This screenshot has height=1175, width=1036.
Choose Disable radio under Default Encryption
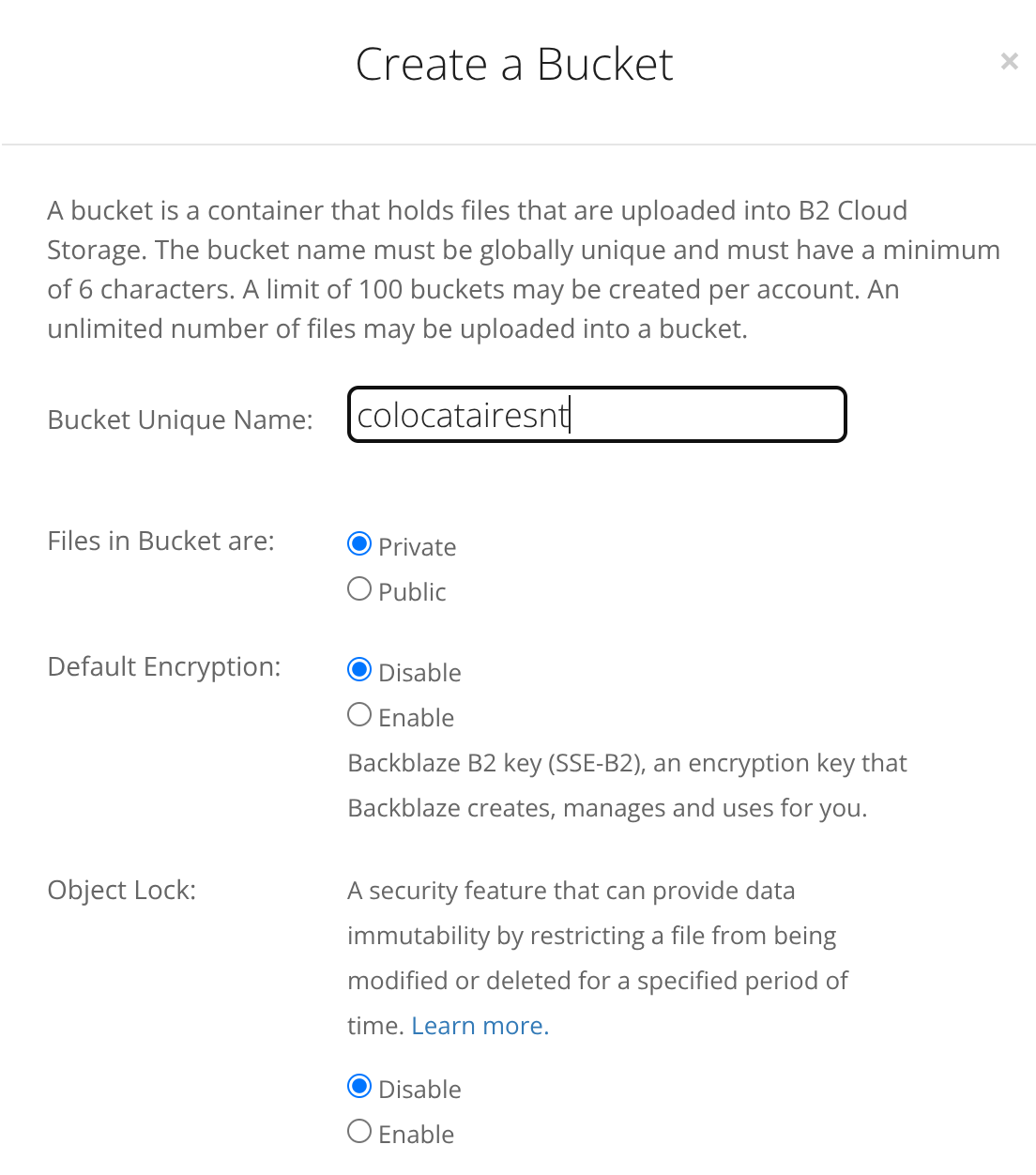pos(359,670)
